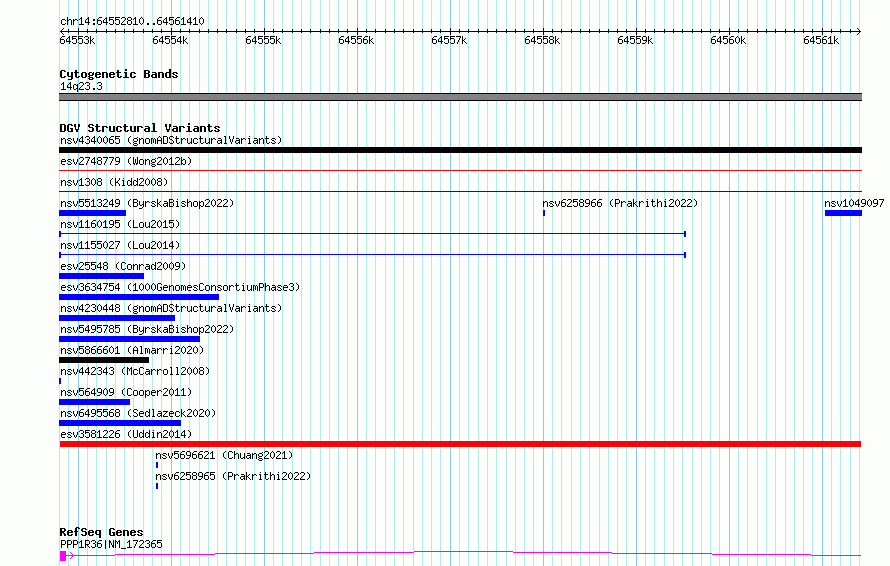Click the blue bar under nsv5495785
The image size is (890, 566).
[x=129, y=339]
